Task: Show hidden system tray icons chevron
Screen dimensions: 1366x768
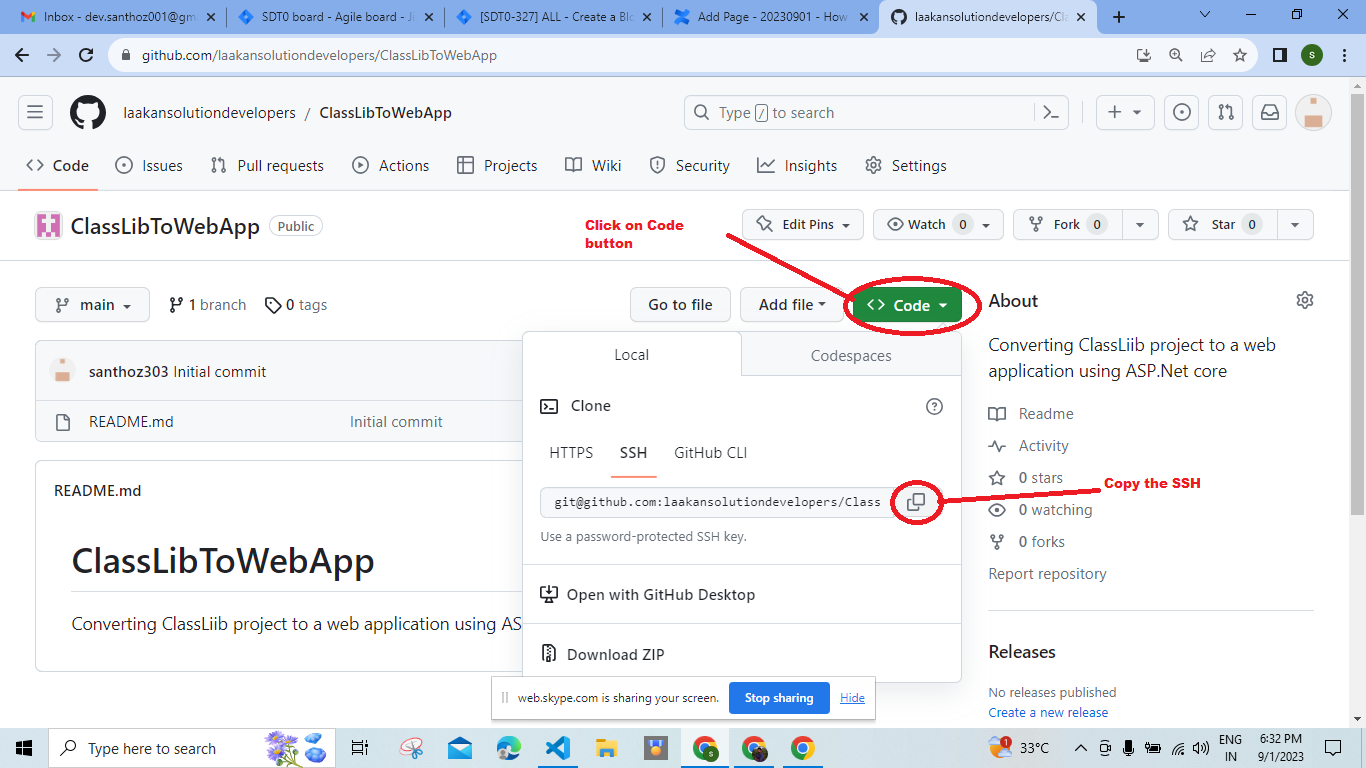Action: tap(1081, 748)
